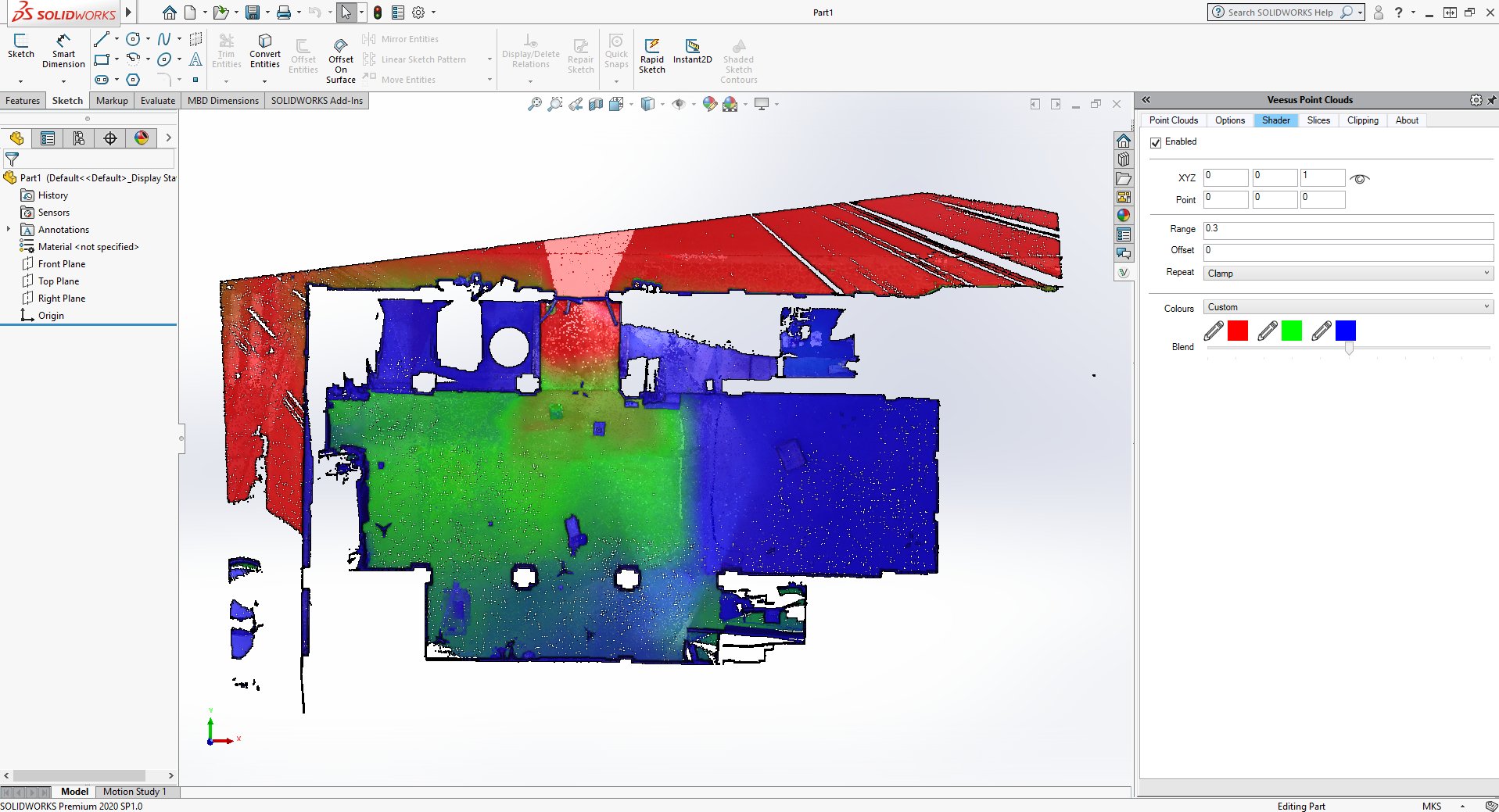Click the red colour swatch in Blend row
Image resolution: width=1499 pixels, height=812 pixels.
(x=1236, y=331)
